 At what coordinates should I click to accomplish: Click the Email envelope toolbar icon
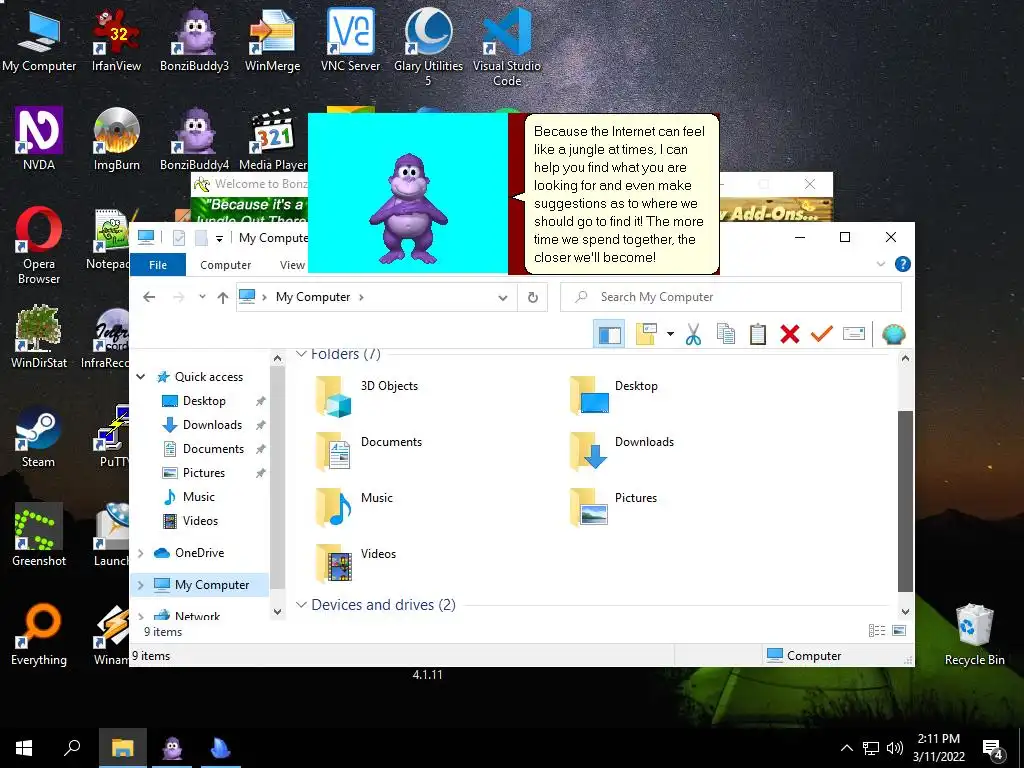(x=854, y=334)
